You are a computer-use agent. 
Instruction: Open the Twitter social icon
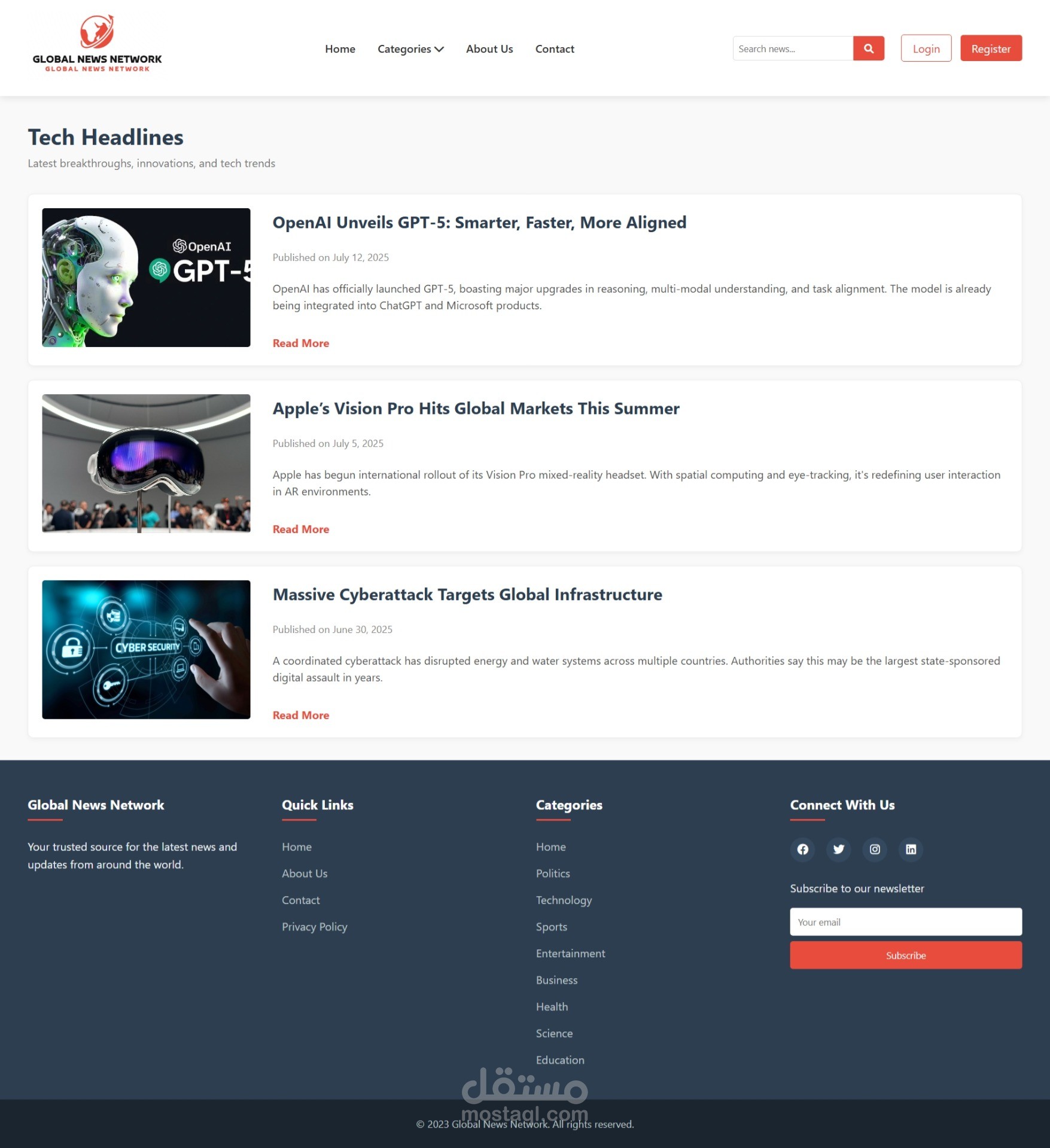tap(838, 849)
